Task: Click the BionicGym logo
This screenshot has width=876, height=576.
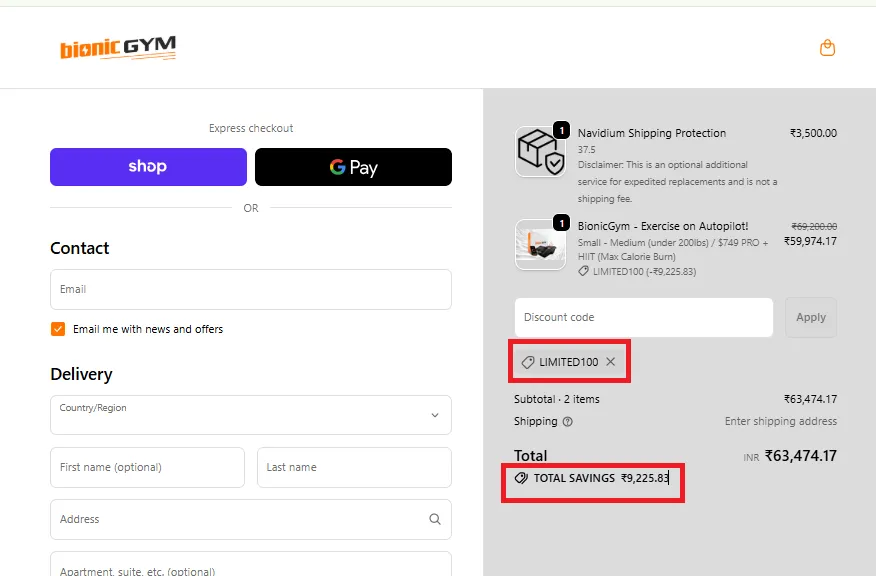Action: [x=118, y=48]
